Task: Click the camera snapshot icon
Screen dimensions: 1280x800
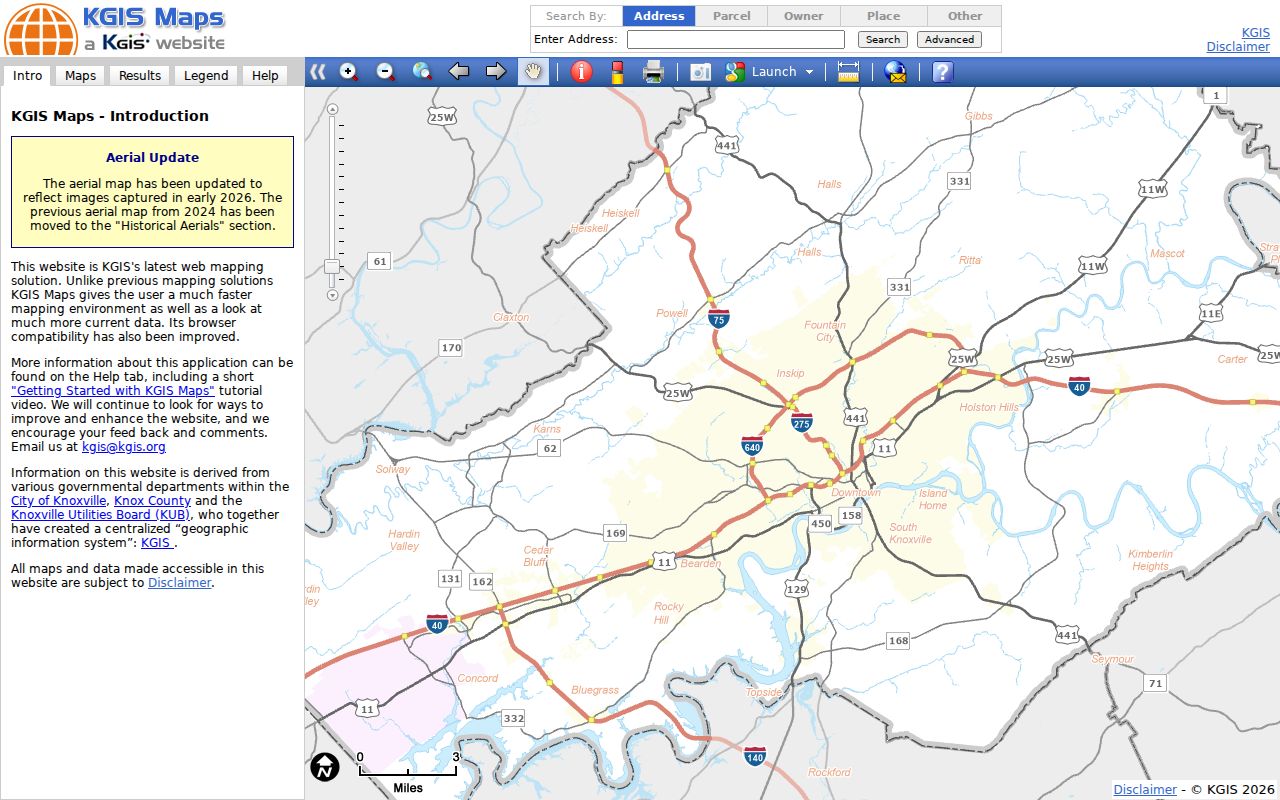Action: coord(701,72)
